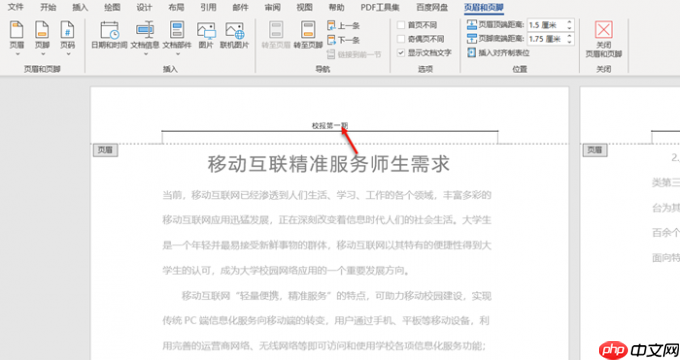Decrease header top distance spinner
Viewport: 680px width, 360px height.
pyautogui.click(x=569, y=28)
